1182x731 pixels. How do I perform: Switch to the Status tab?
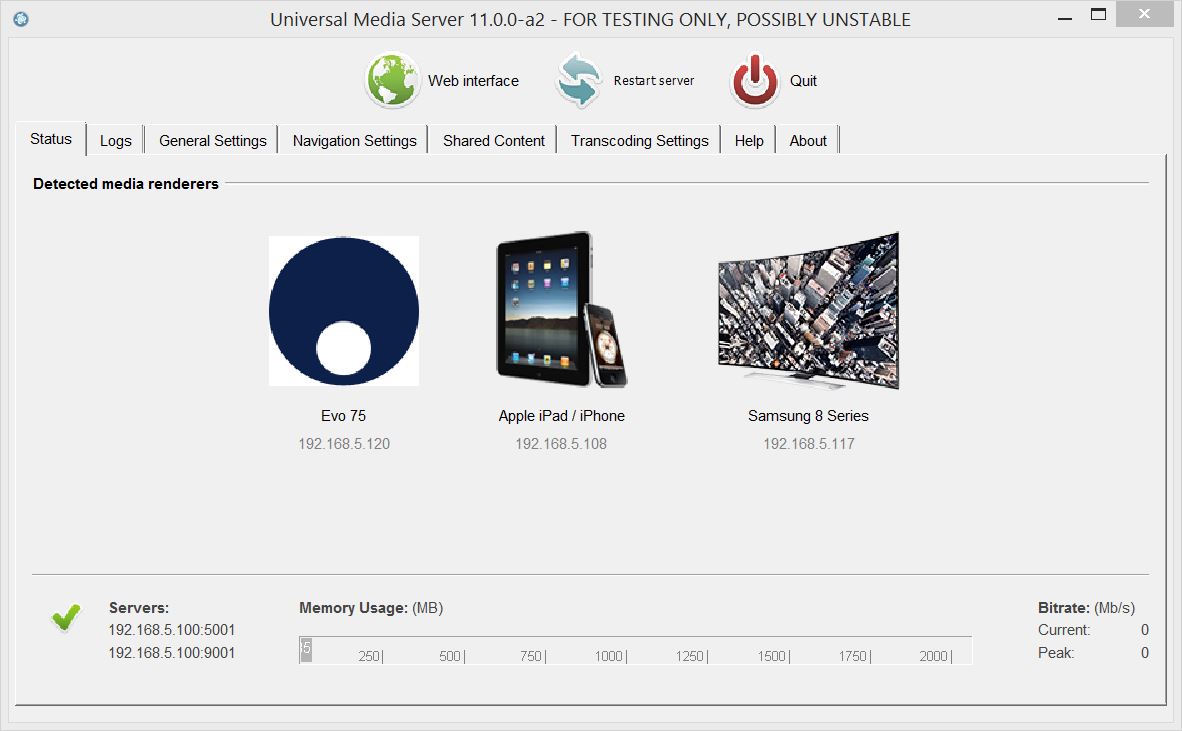click(51, 139)
